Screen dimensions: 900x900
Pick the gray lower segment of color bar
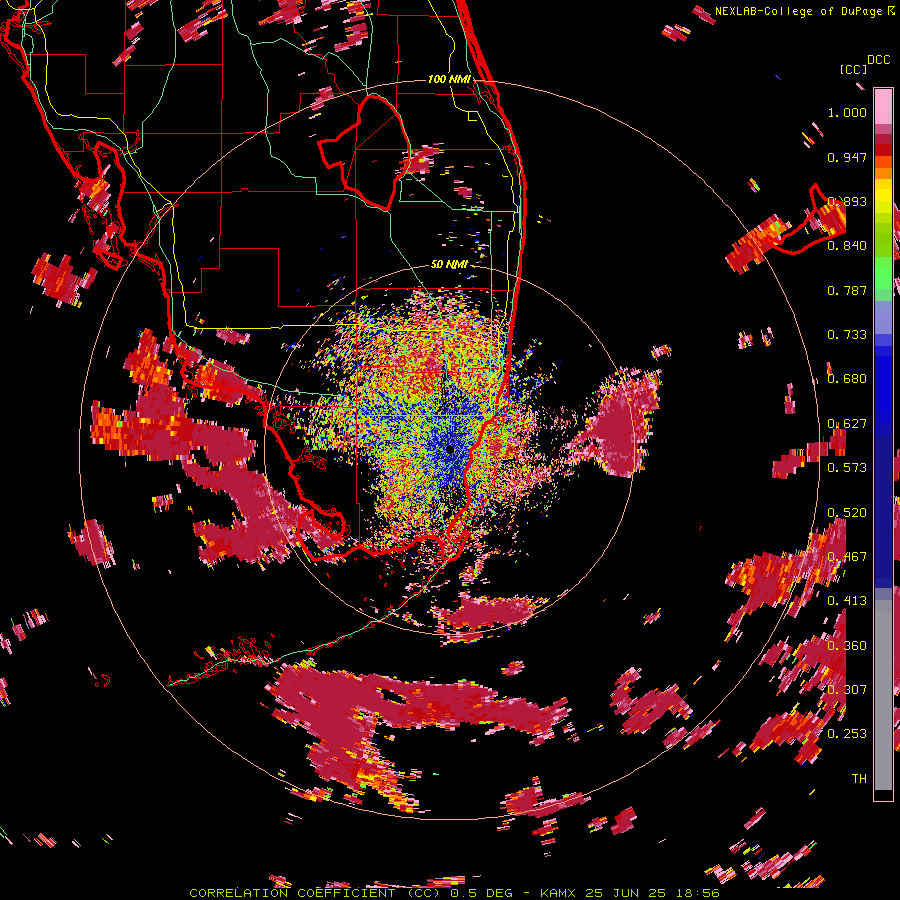pos(883,695)
